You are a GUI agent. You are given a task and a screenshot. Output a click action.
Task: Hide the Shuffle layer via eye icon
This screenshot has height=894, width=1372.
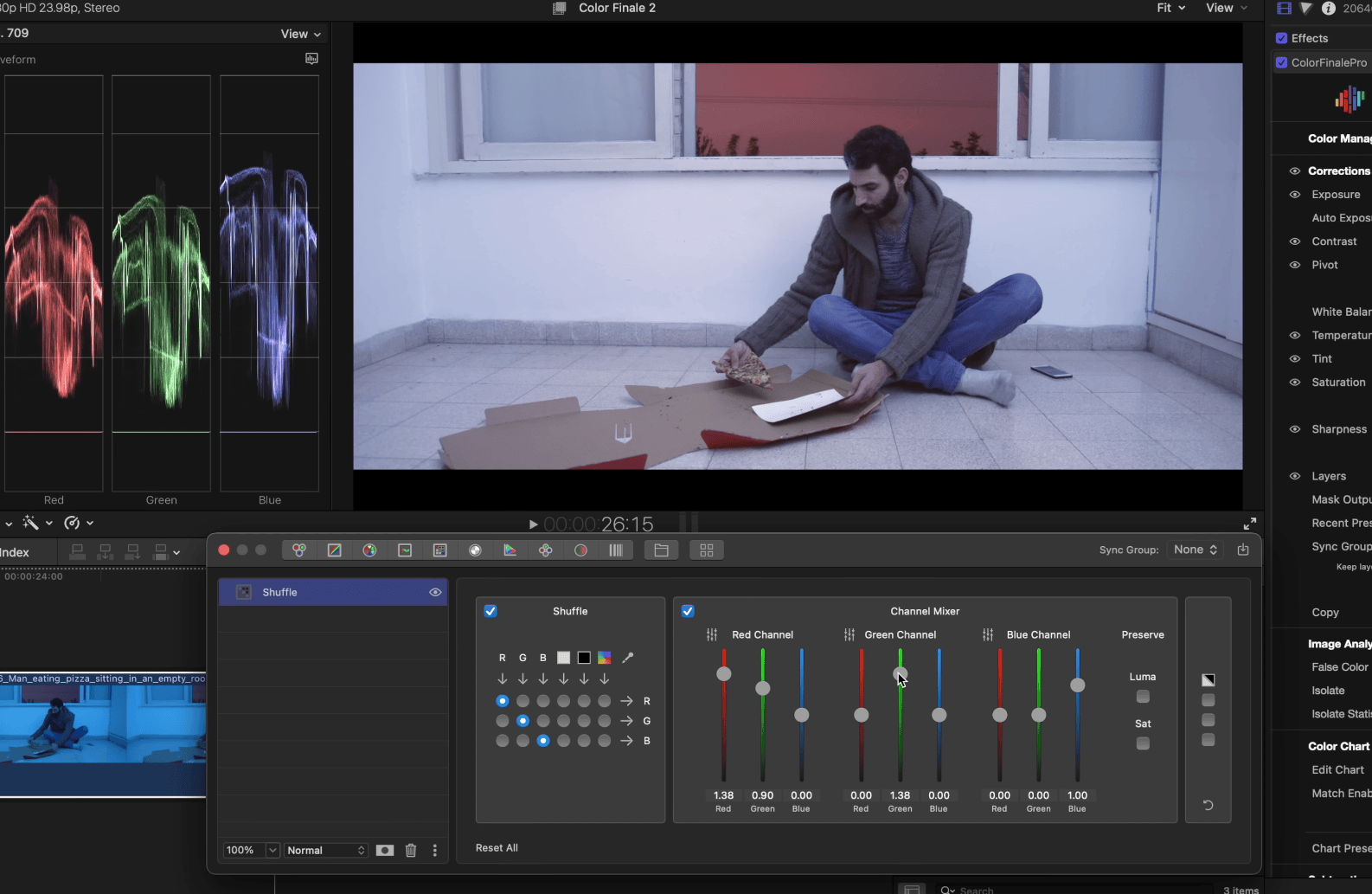(435, 593)
